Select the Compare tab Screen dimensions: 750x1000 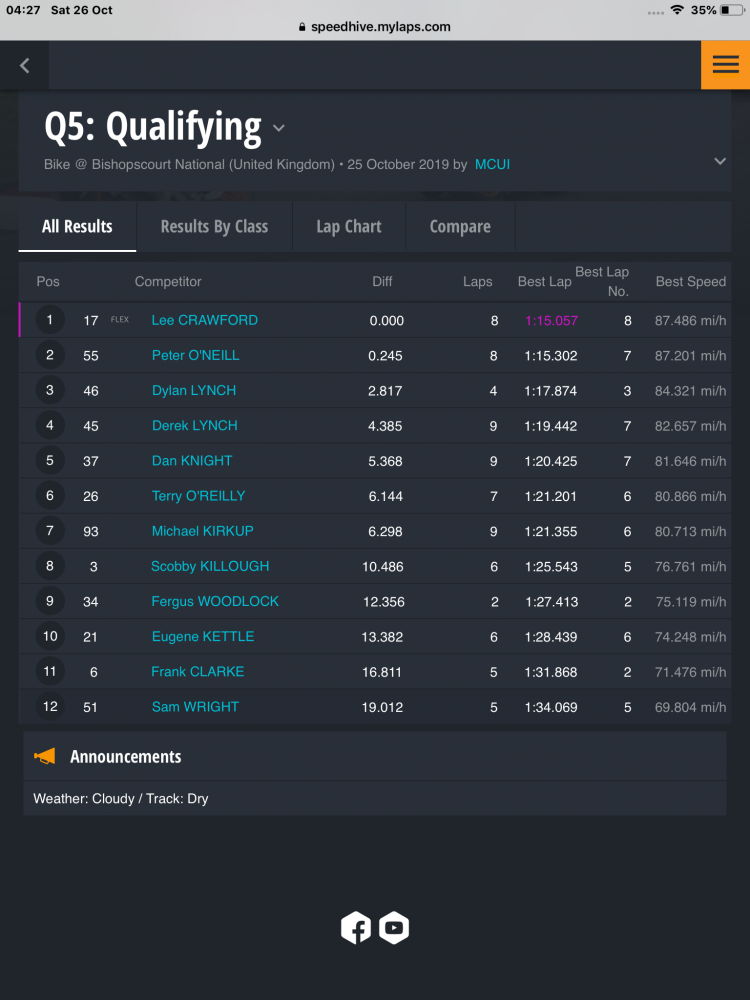(x=460, y=226)
